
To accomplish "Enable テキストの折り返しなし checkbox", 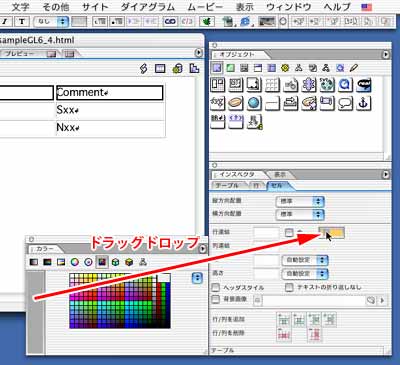I will [289, 287].
